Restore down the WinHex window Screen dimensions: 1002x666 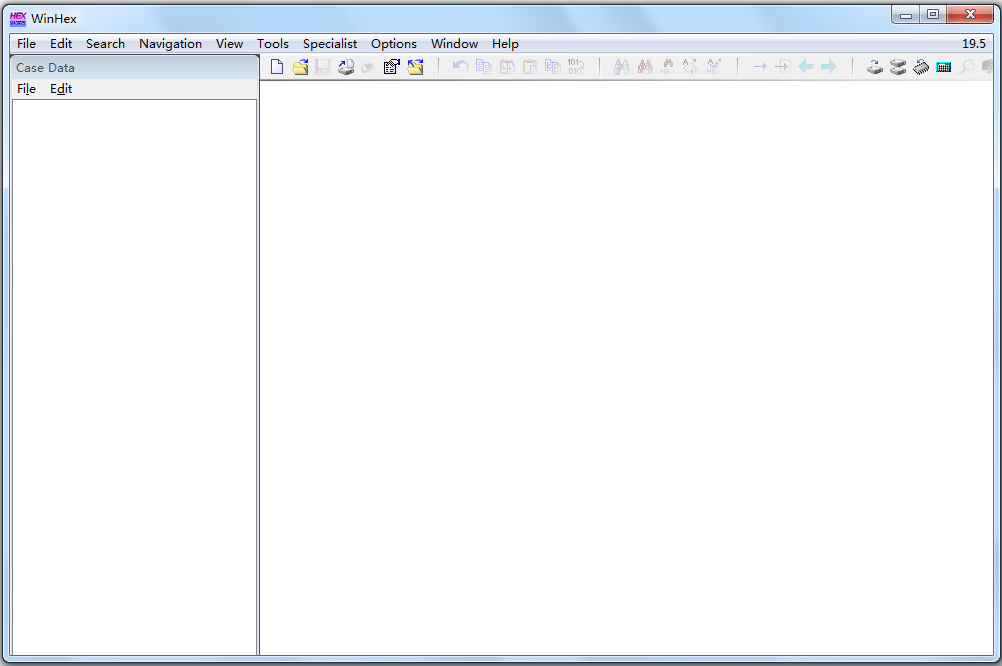(x=933, y=15)
